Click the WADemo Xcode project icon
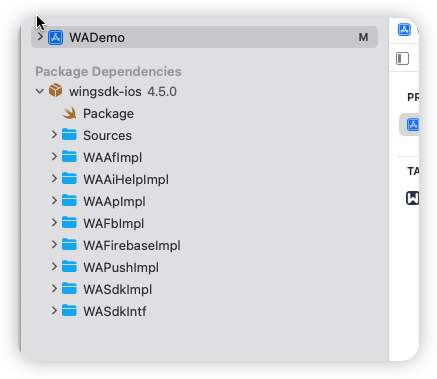 (55, 37)
